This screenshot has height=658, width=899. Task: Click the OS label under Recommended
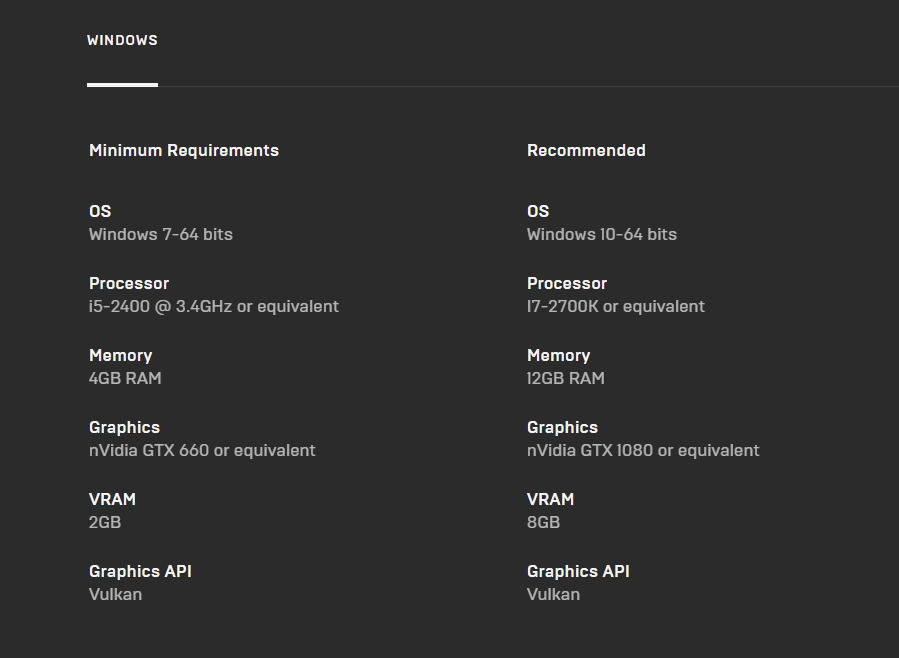tap(538, 211)
